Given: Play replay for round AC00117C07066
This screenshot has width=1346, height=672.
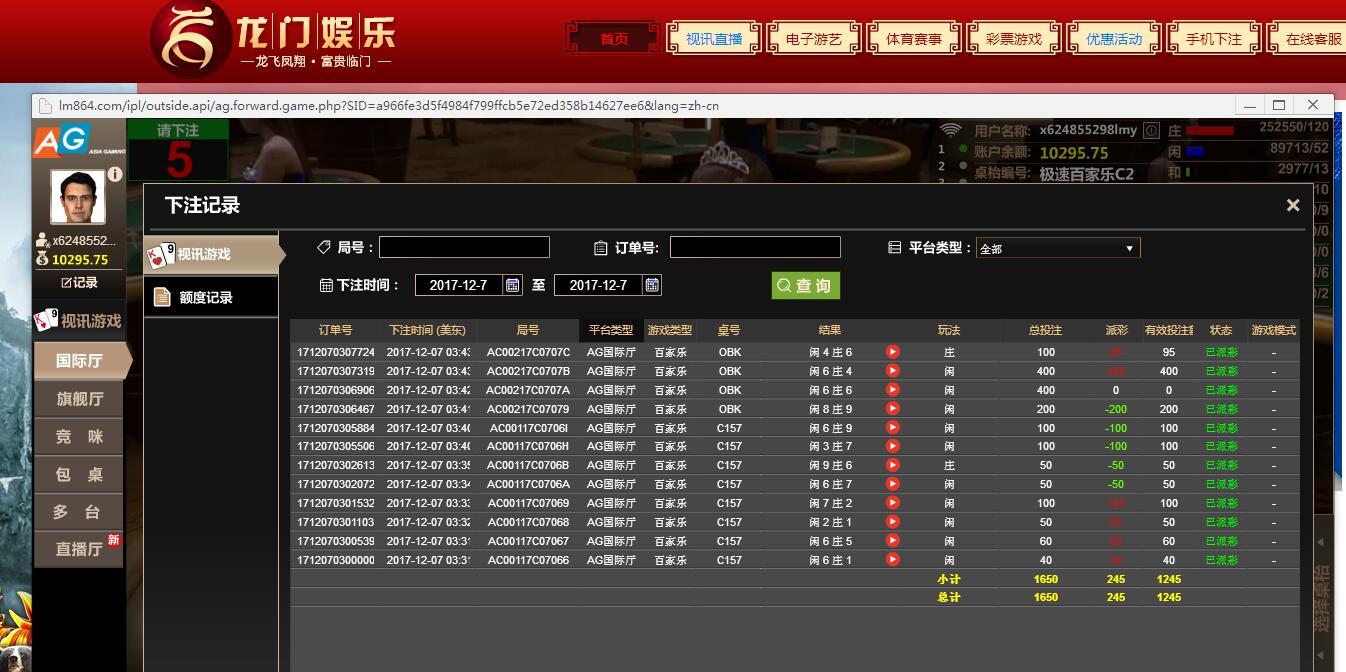Looking at the screenshot, I should (x=892, y=560).
